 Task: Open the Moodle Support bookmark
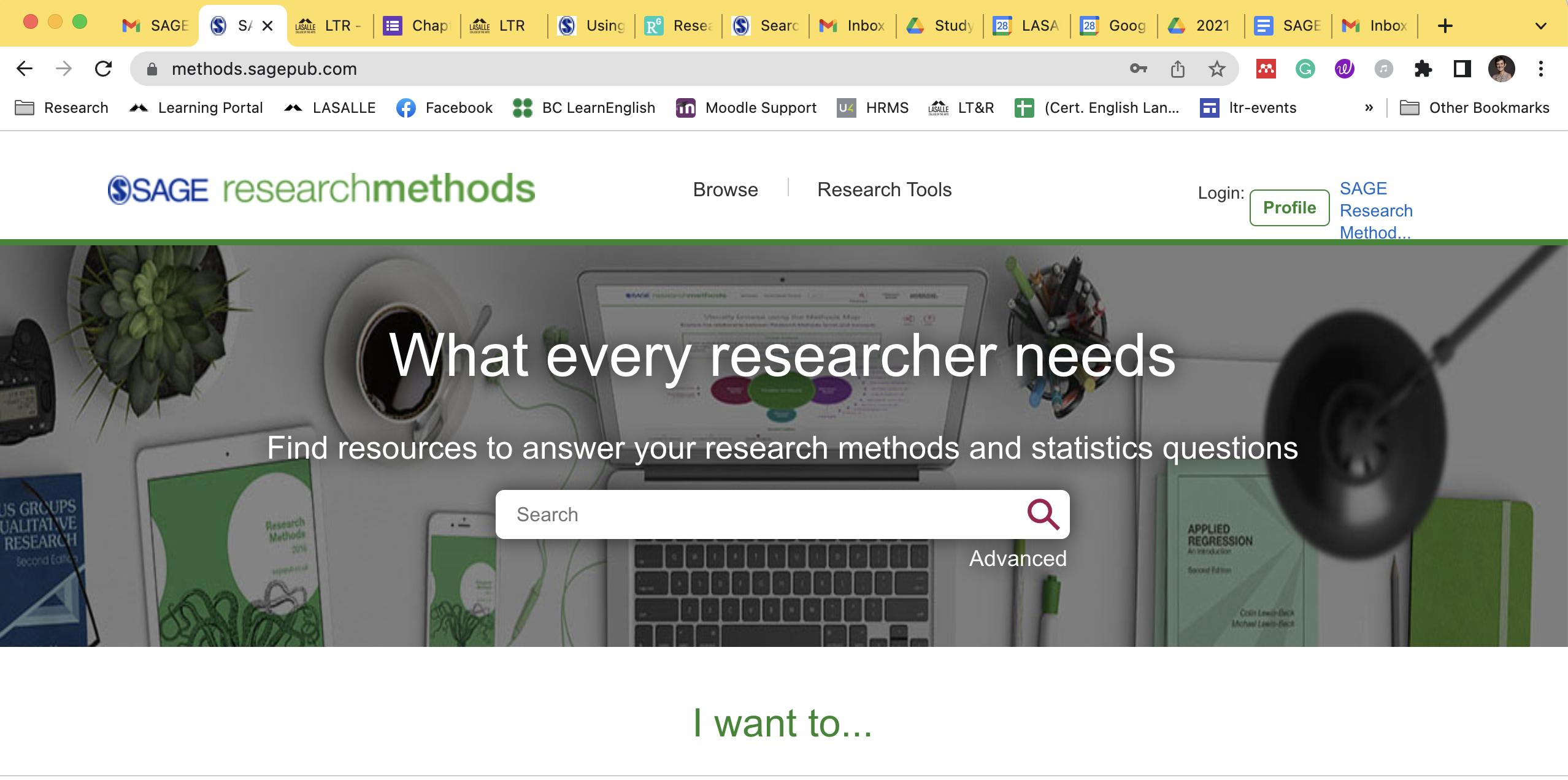[746, 108]
